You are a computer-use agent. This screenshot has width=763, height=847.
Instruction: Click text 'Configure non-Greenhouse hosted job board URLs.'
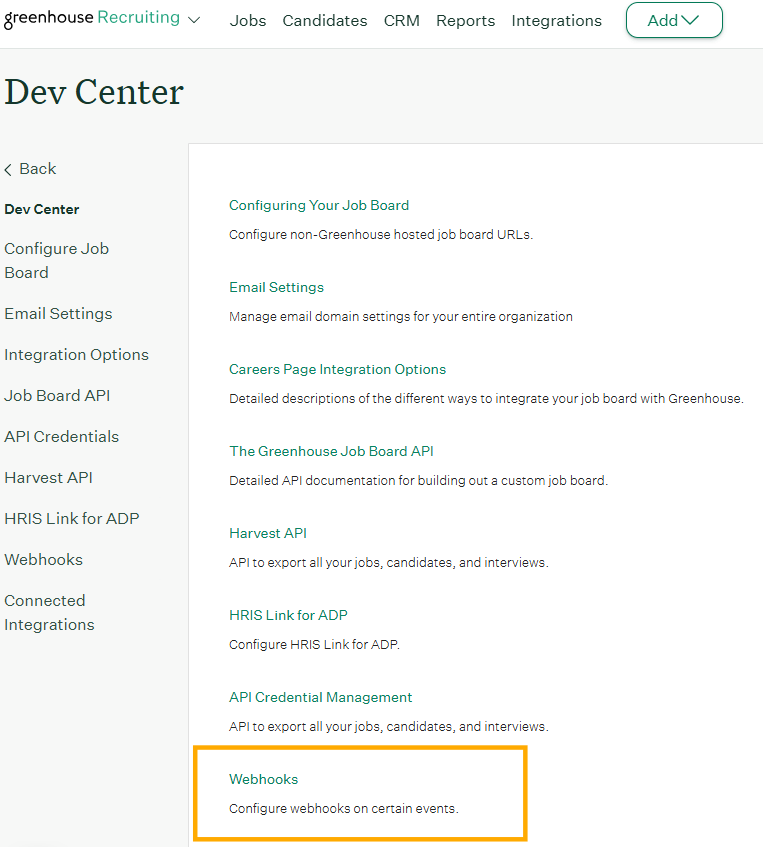(x=381, y=235)
